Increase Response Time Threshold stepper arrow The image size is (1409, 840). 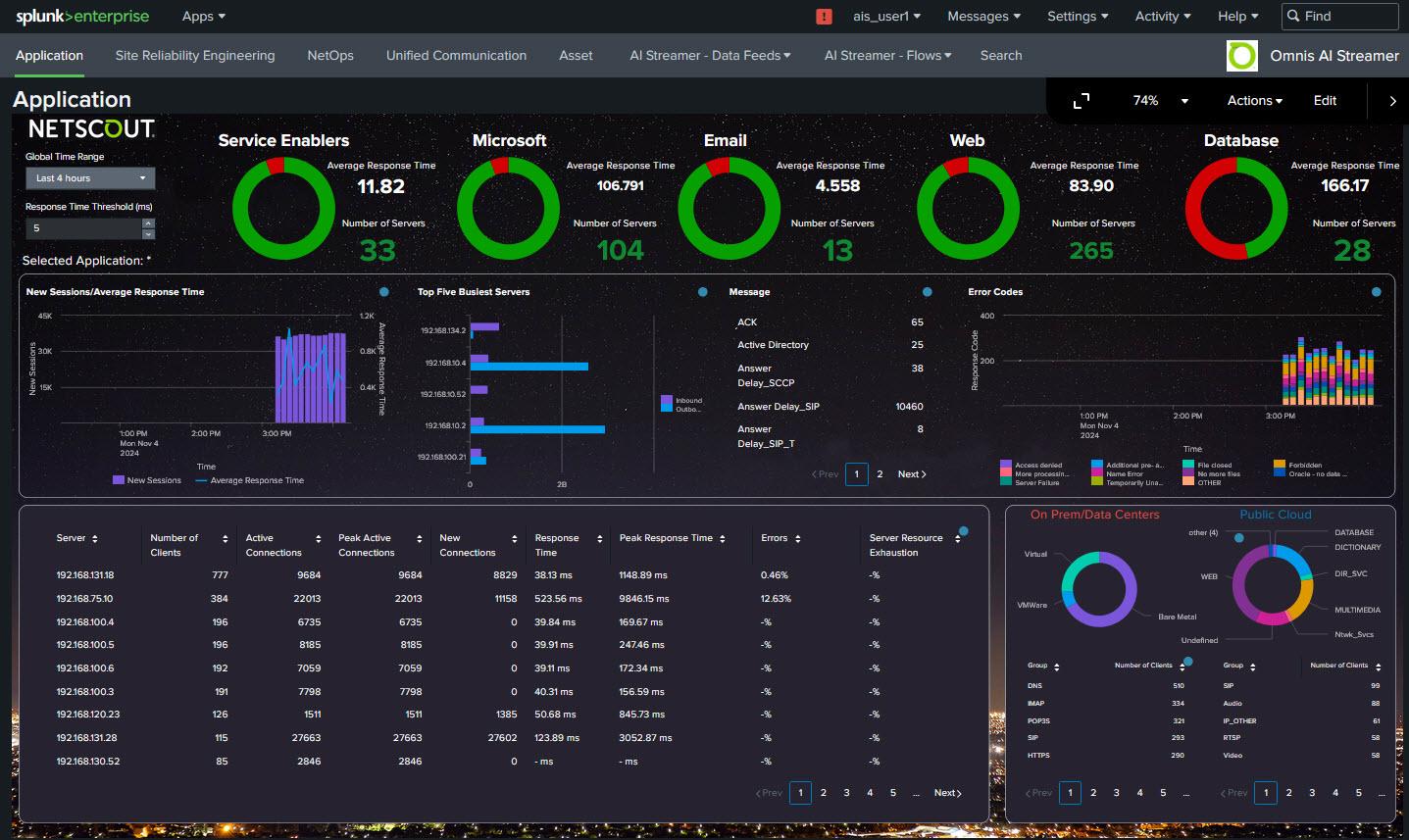[x=149, y=223]
